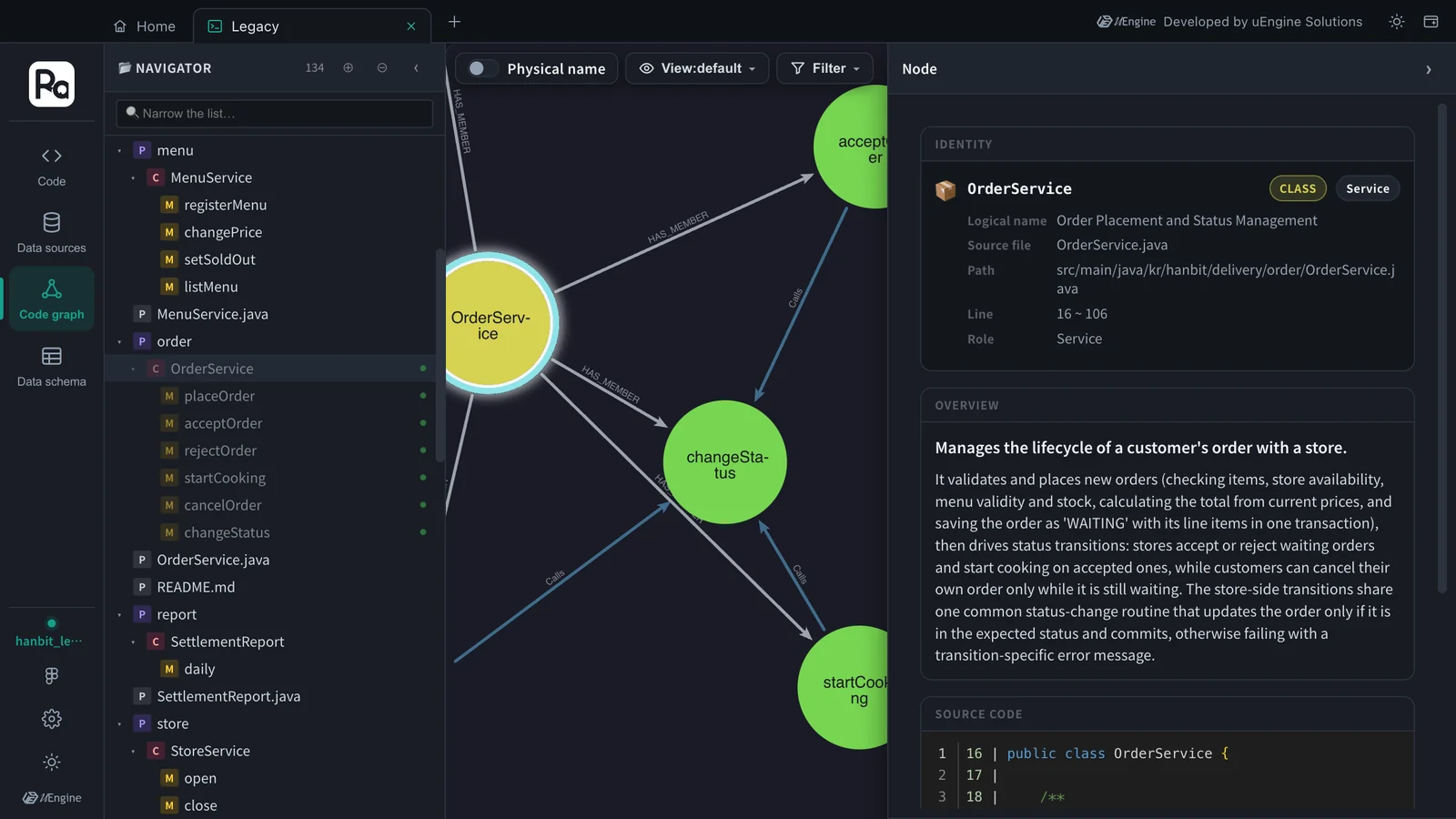
Task: Open settings gear in left sidebar
Action: point(52,719)
